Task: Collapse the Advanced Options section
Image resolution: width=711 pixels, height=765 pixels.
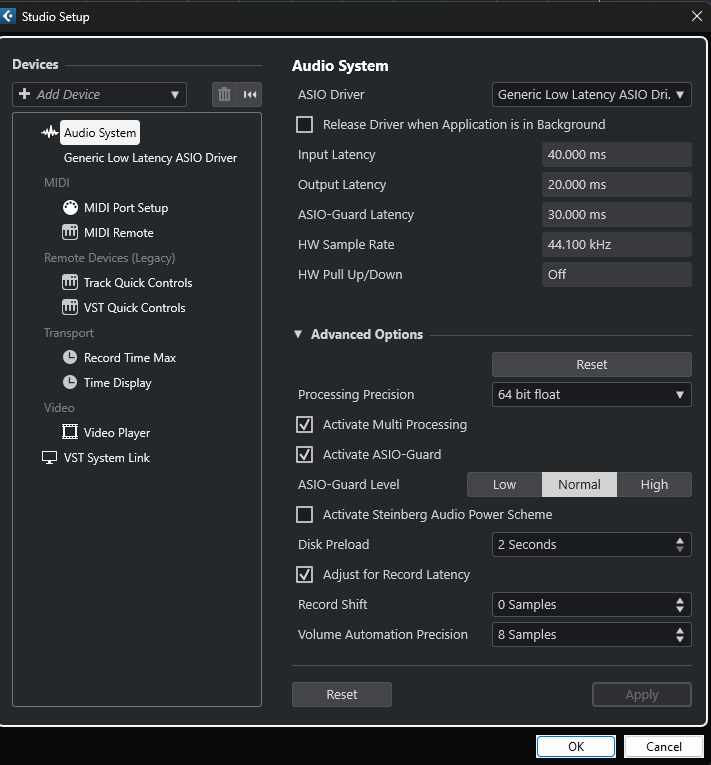Action: point(298,335)
